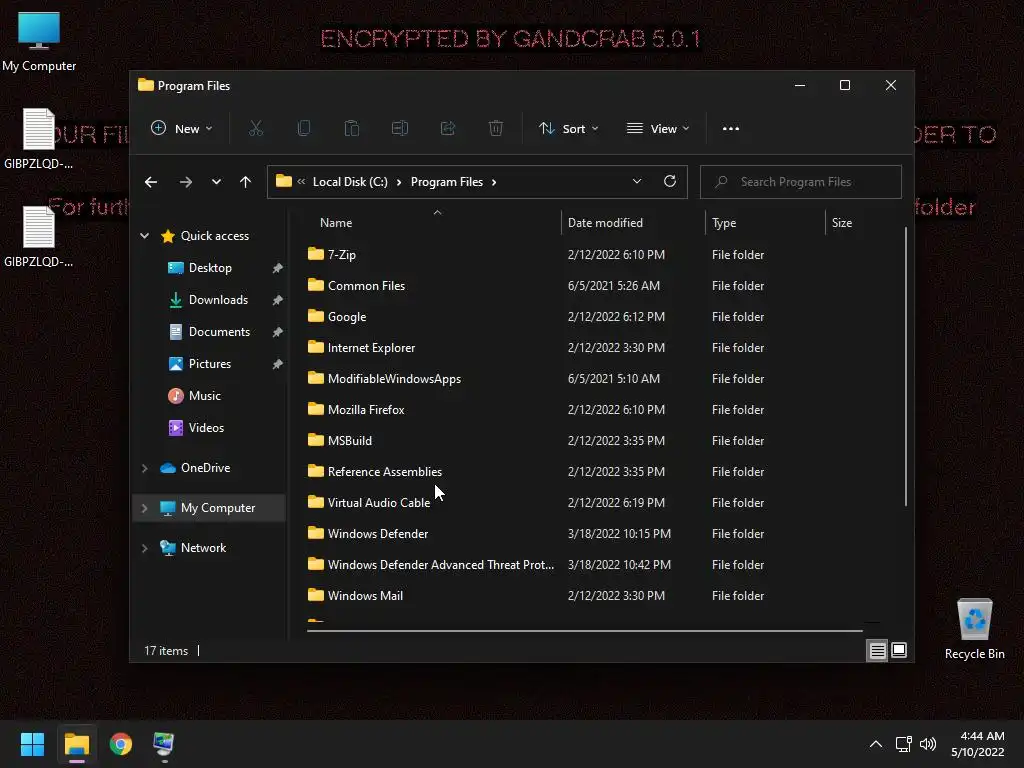The height and width of the screenshot is (768, 1024).
Task: Select the first GIBPZLQD text file on desktop
Action: 39,139
